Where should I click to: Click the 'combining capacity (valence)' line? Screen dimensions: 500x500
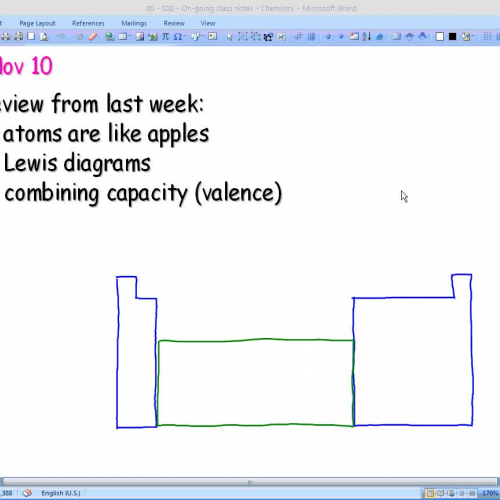click(143, 194)
